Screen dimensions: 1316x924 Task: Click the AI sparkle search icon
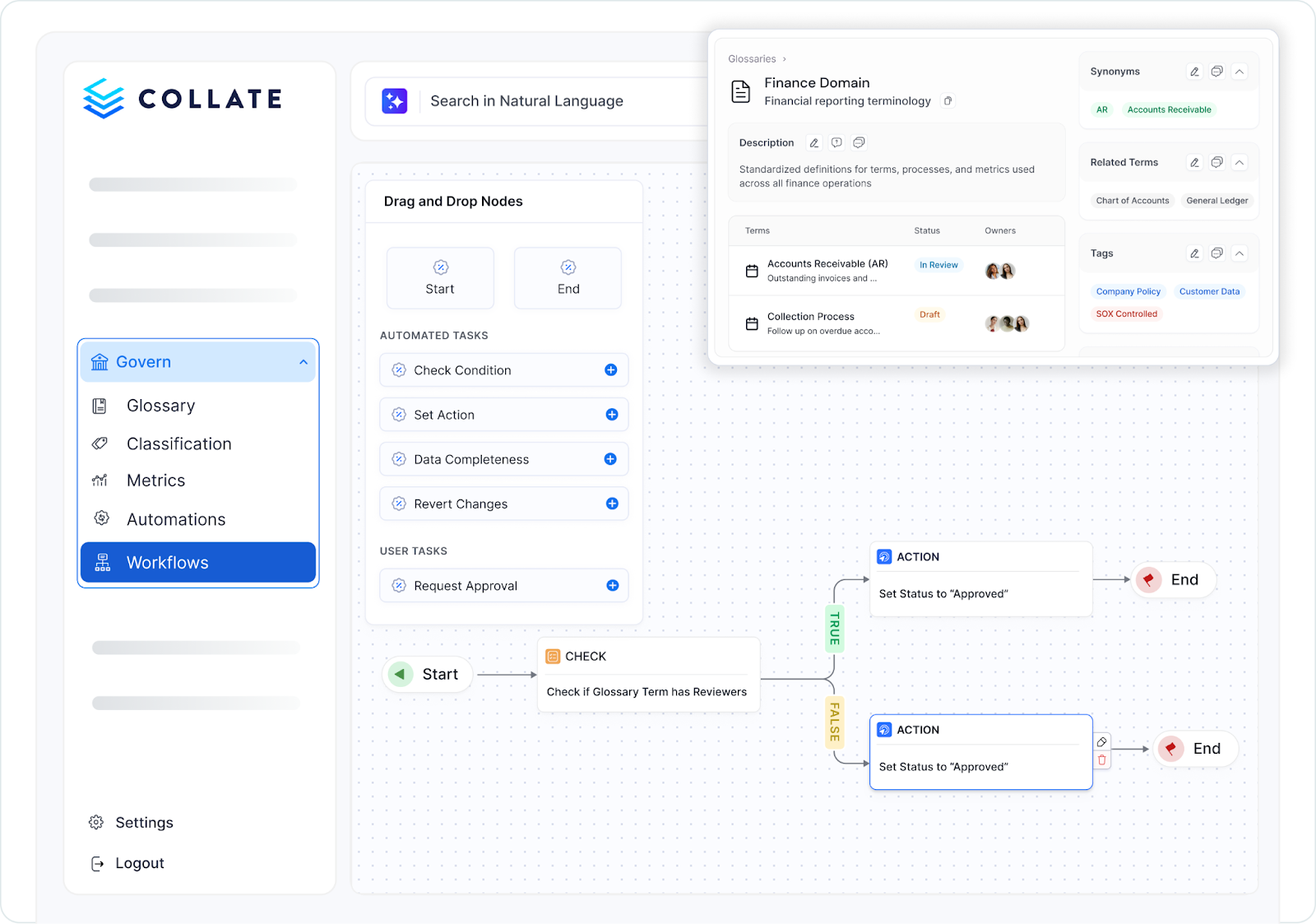click(x=395, y=100)
